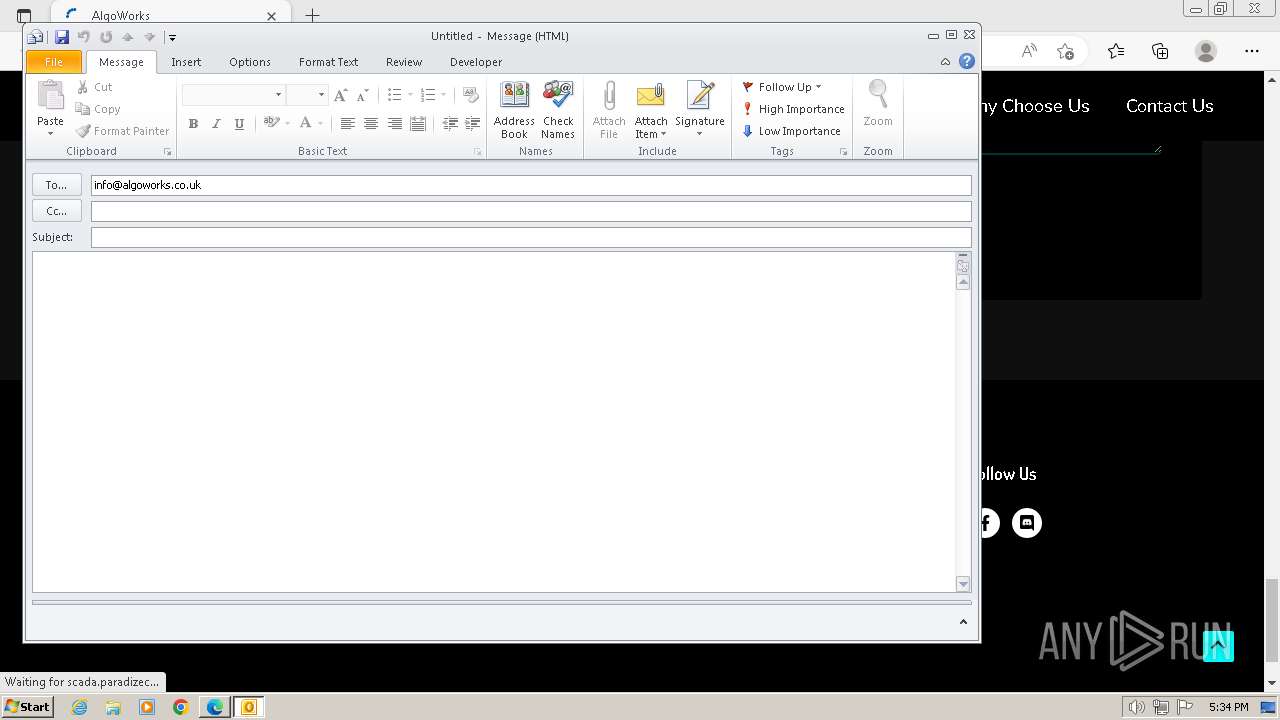Viewport: 1280px width, 720px height.
Task: Open the Review ribbon tab
Action: coord(404,62)
